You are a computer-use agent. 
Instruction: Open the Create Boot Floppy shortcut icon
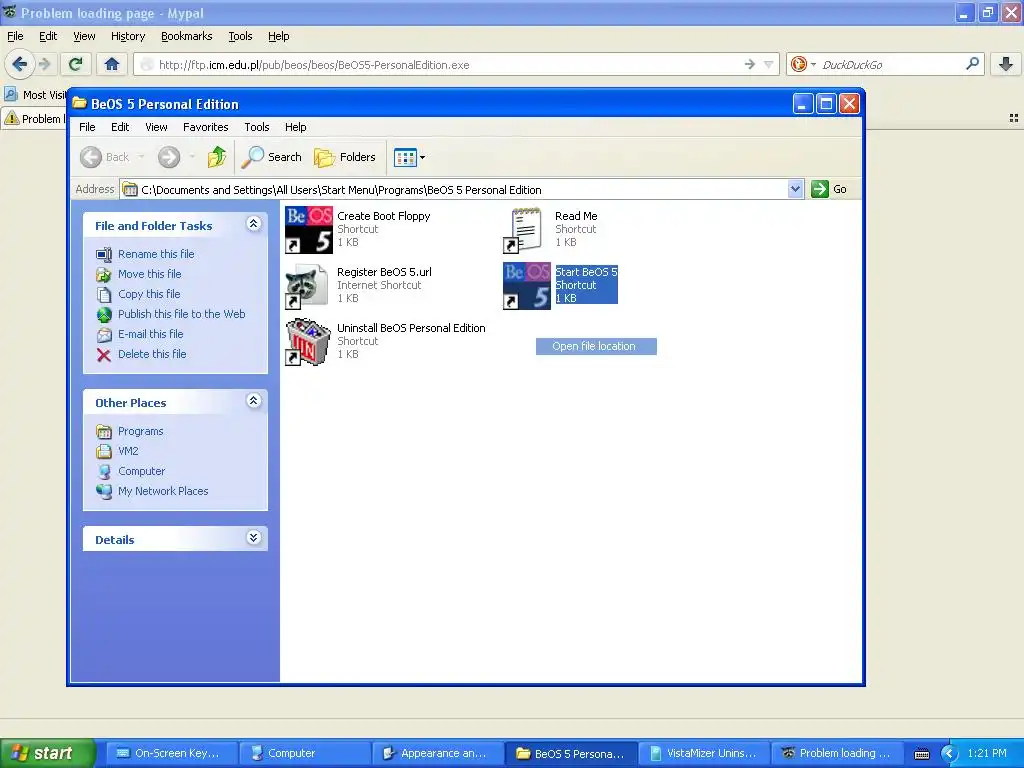pos(309,230)
